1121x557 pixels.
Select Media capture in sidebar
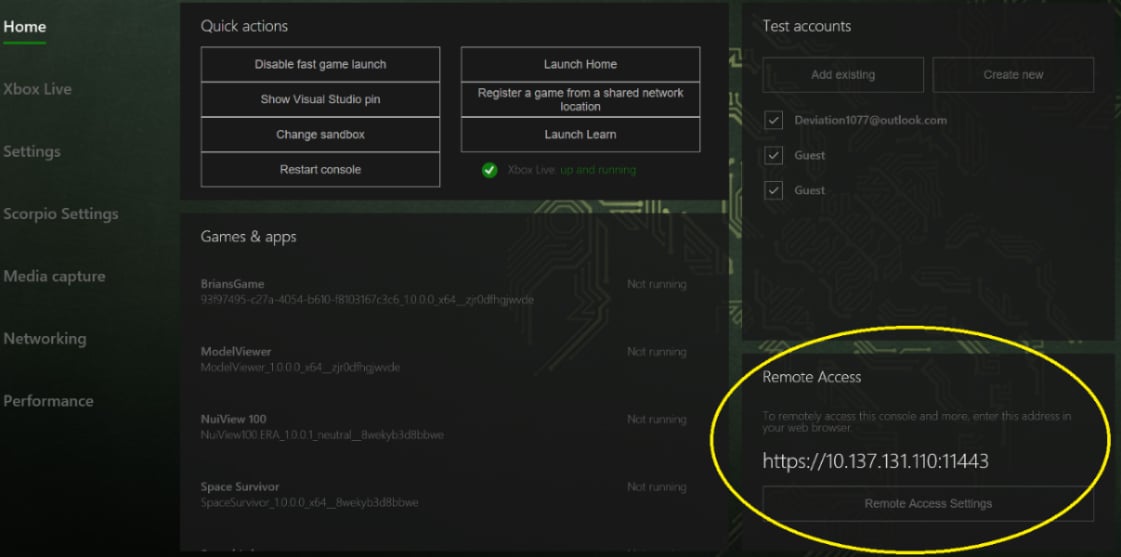point(54,276)
